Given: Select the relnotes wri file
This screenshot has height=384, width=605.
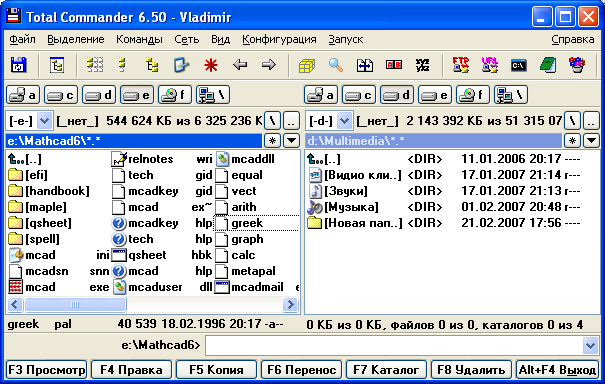Looking at the screenshot, I should pyautogui.click(x=162, y=159).
